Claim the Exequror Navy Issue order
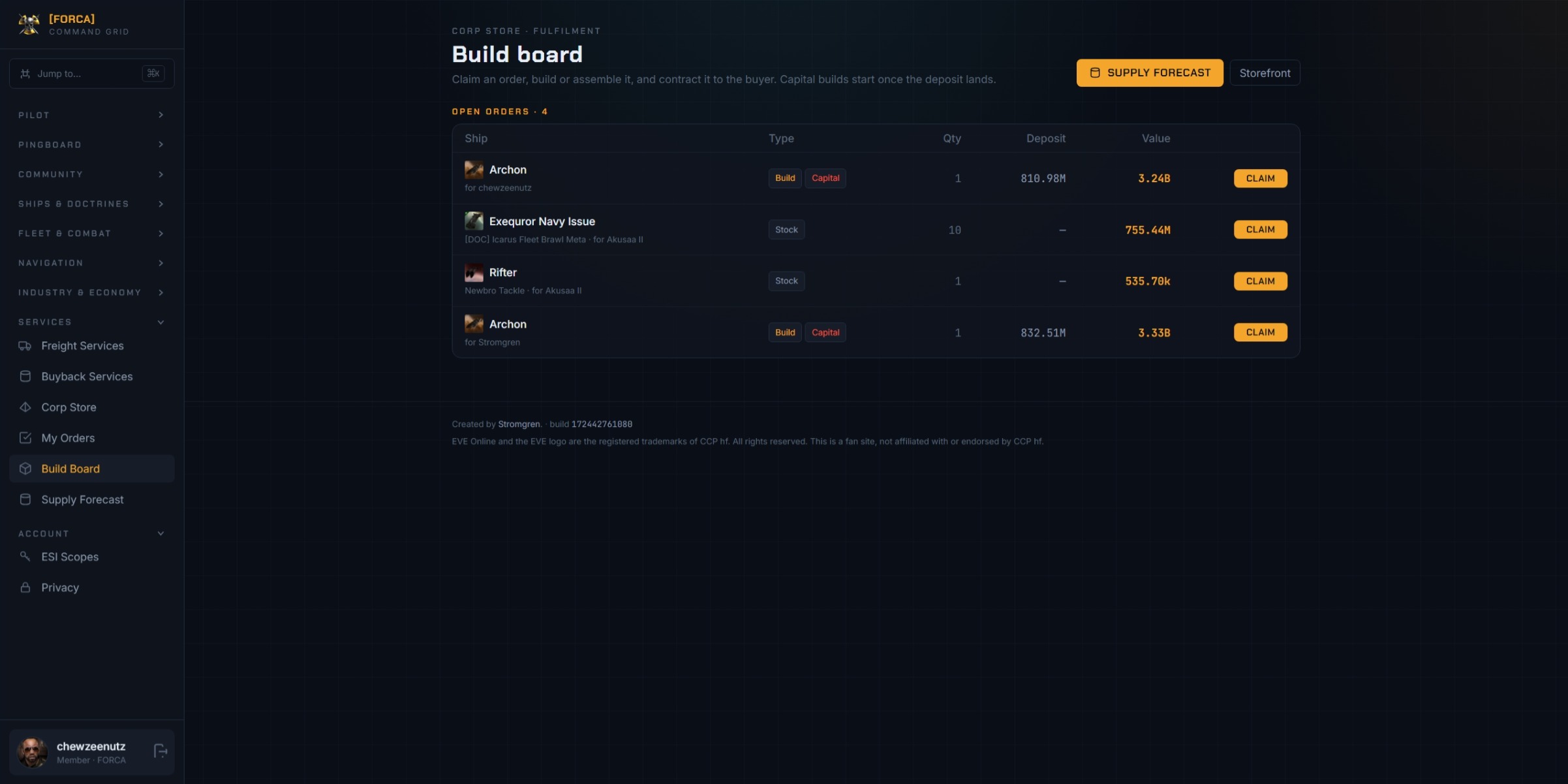 tap(1260, 230)
